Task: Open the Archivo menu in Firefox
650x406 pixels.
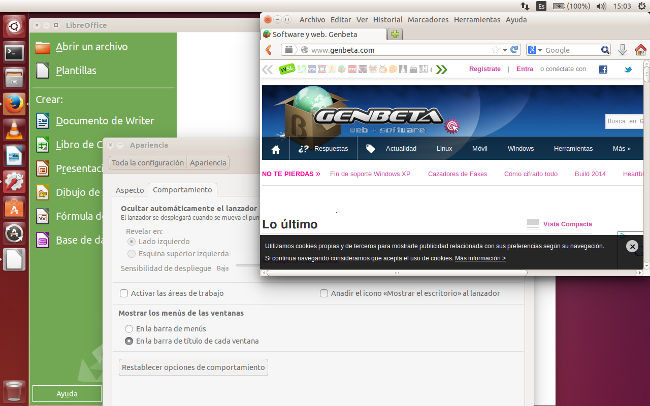Action: pyautogui.click(x=312, y=19)
